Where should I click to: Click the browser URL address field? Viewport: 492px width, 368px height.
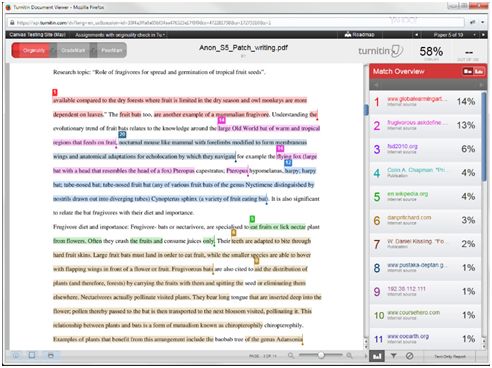pos(237,23)
